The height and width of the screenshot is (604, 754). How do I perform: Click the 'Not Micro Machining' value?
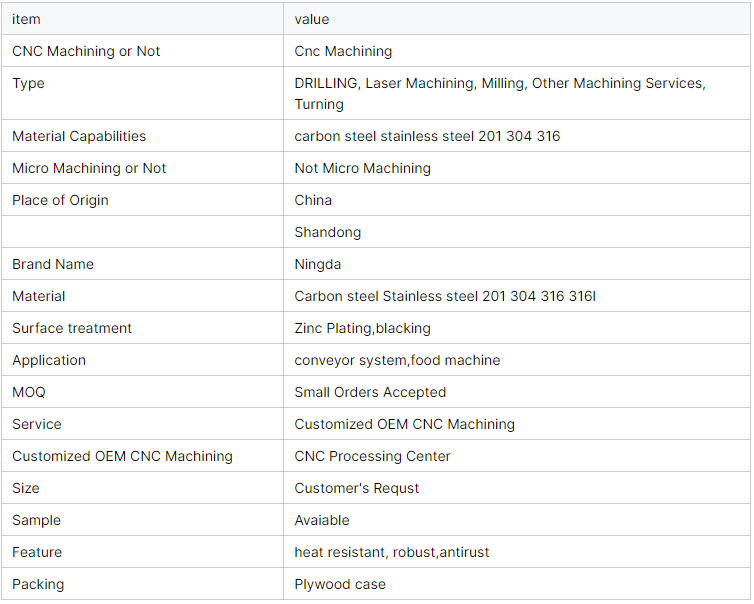coord(363,168)
